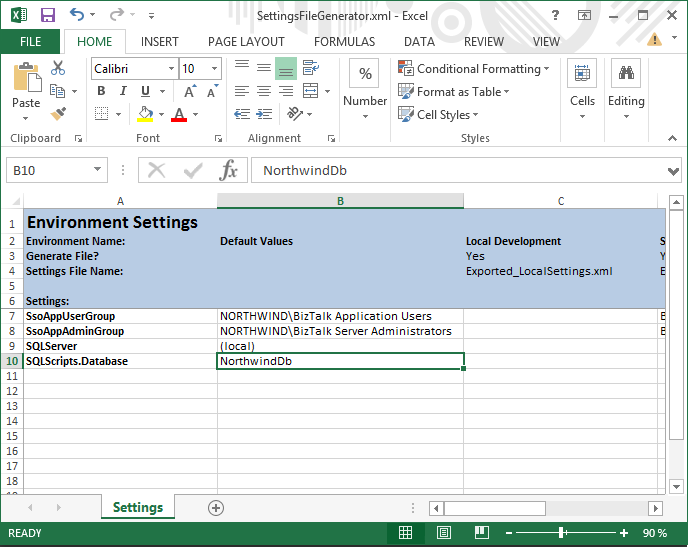688x547 pixels.
Task: Click the yellow Fill Color bucket
Action: point(145,114)
